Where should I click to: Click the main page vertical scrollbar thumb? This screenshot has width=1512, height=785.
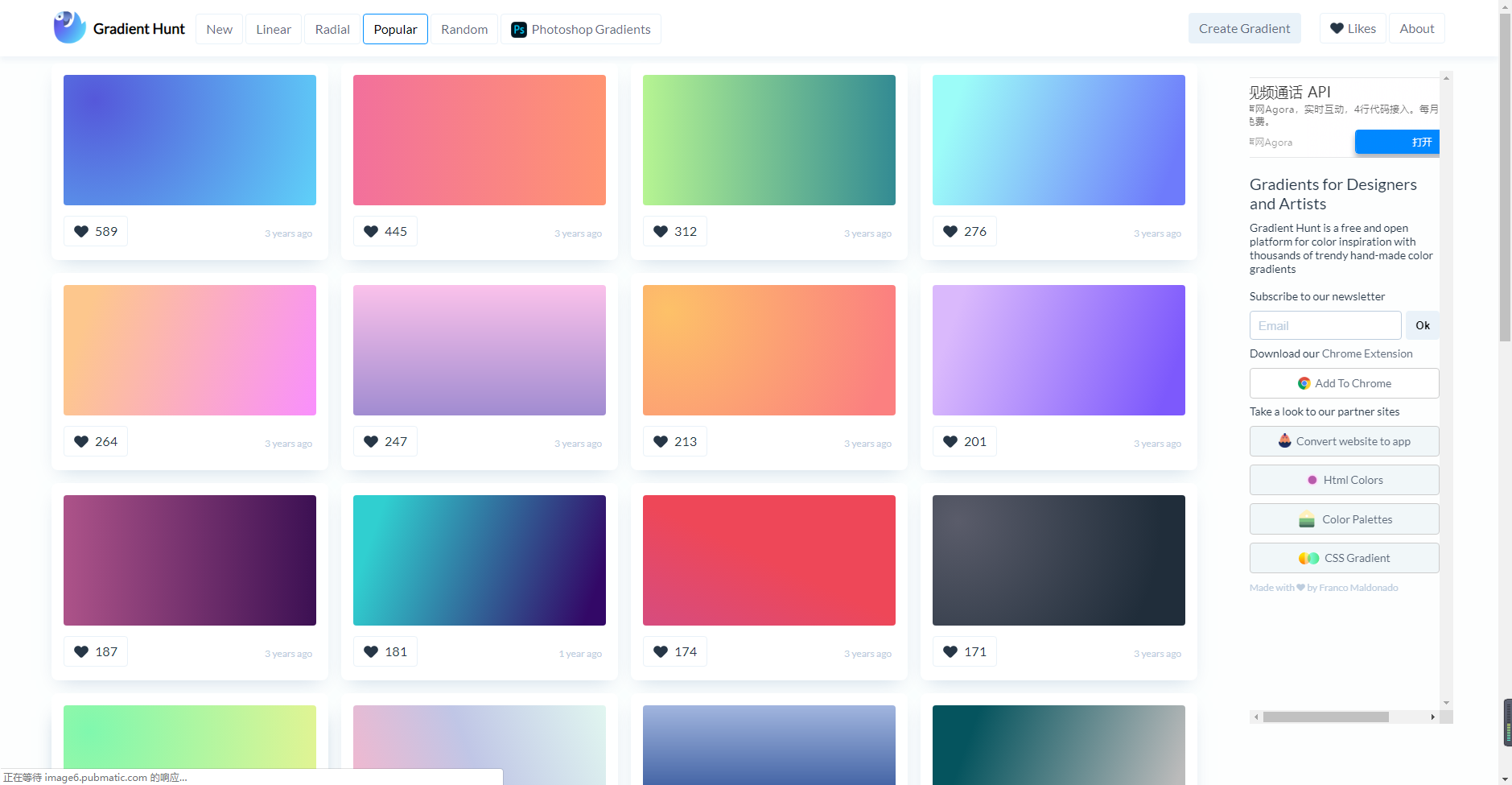[1505, 177]
